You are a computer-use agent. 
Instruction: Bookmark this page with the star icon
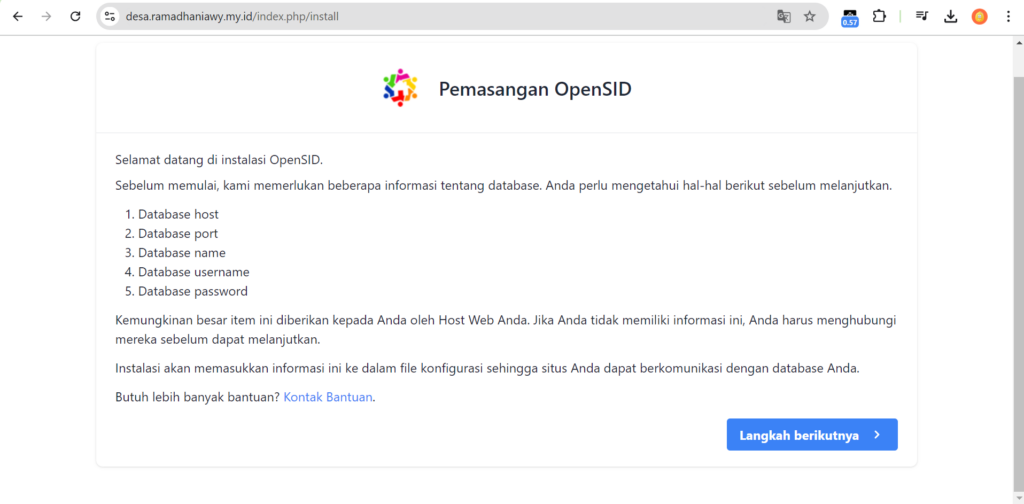810,16
